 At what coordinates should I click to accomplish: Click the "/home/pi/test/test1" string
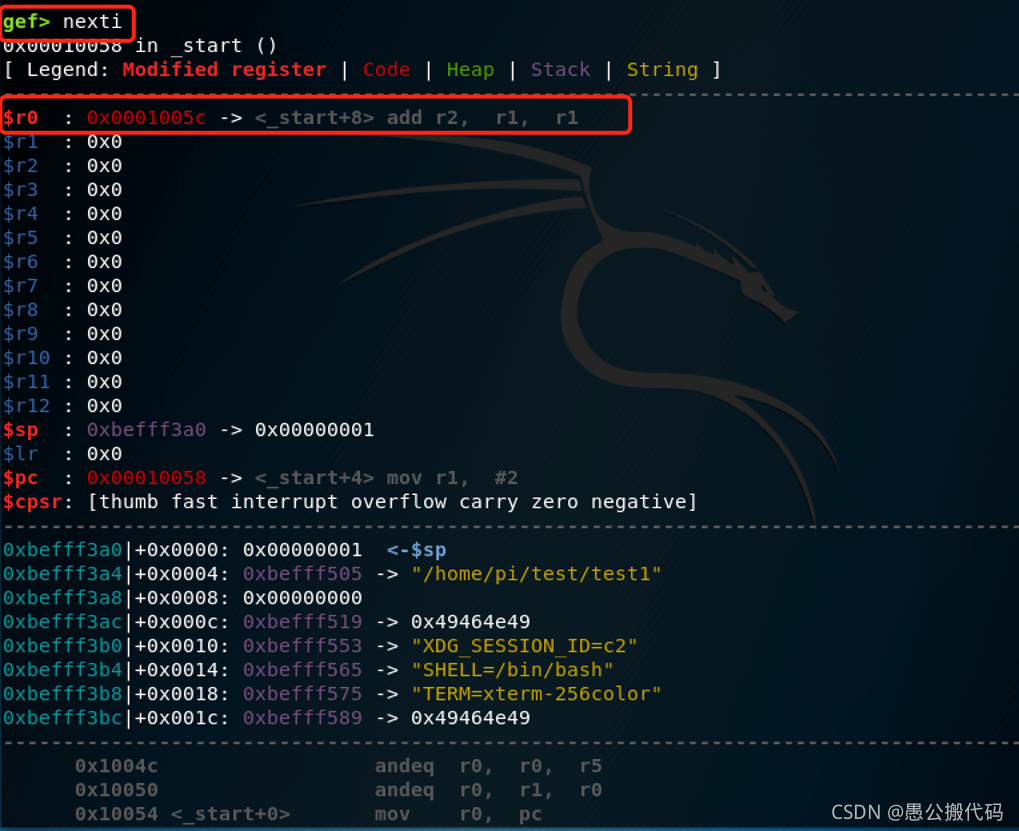click(x=536, y=574)
